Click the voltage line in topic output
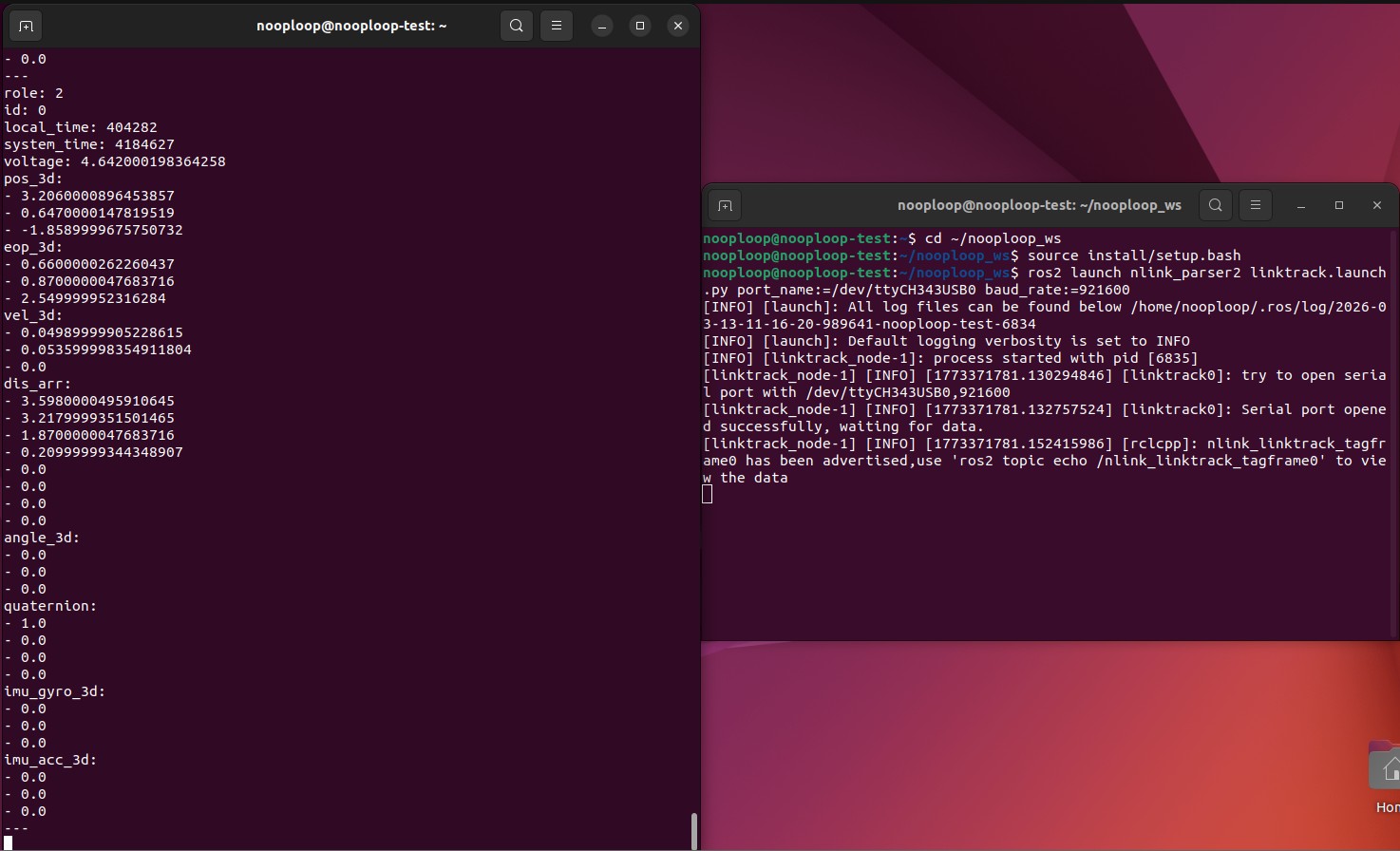1400x851 pixels. [115, 161]
